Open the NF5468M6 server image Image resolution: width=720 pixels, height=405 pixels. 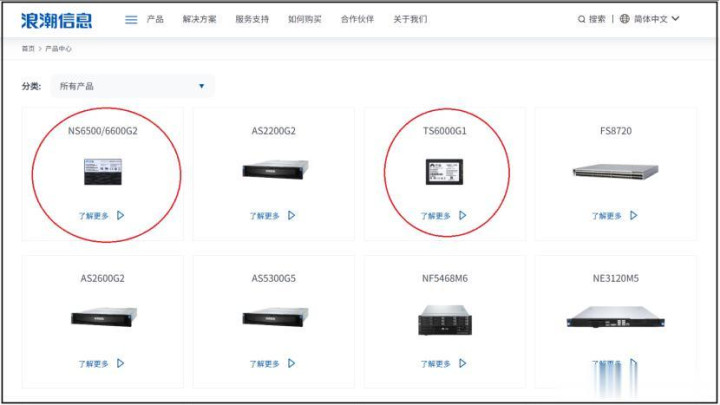pyautogui.click(x=444, y=320)
